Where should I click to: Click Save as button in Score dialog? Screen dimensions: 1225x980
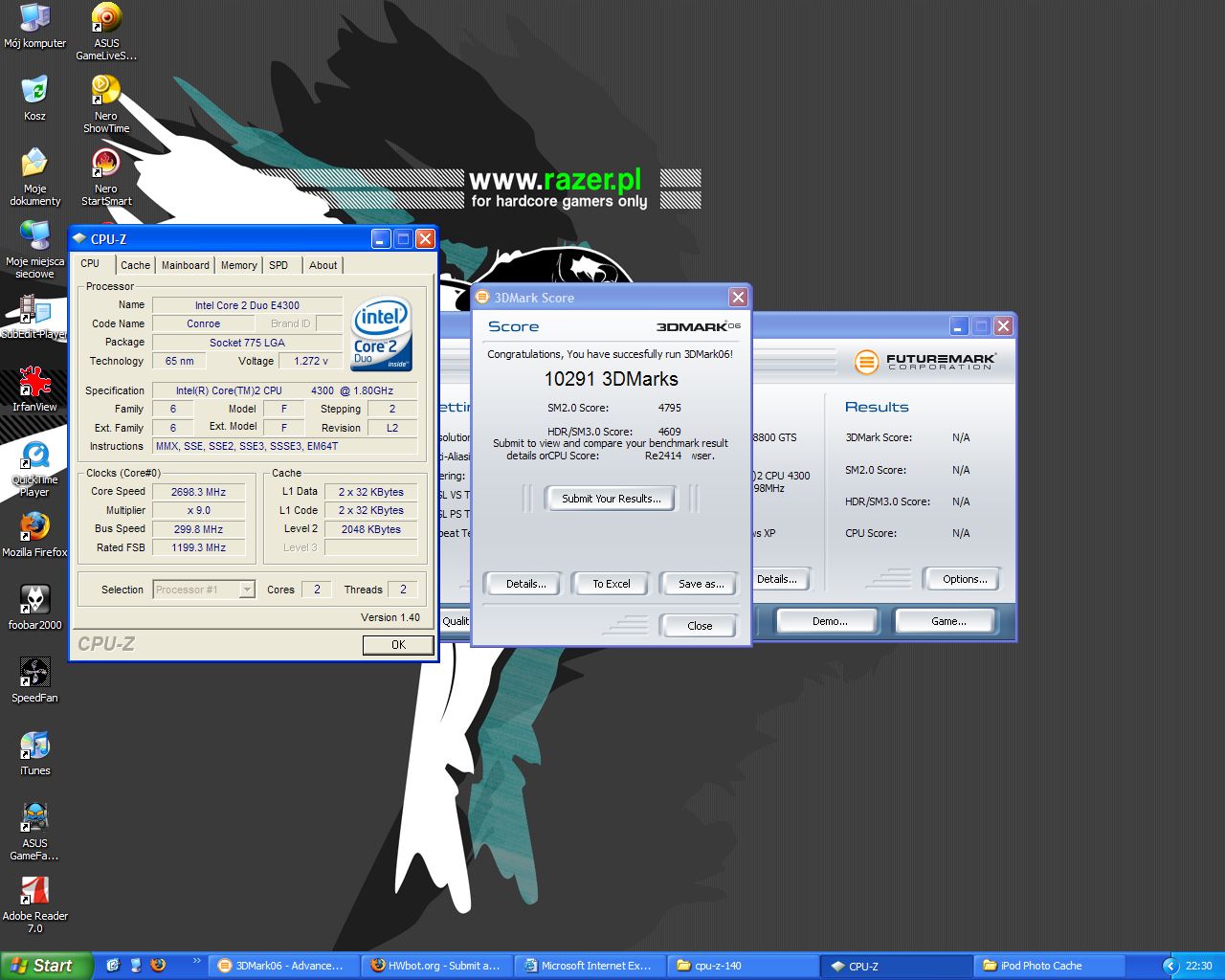tap(701, 584)
